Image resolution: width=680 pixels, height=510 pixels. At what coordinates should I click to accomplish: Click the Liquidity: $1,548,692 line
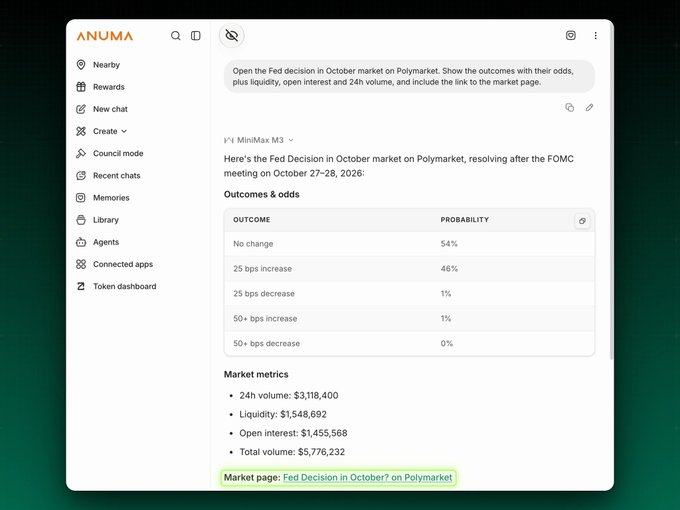(283, 414)
